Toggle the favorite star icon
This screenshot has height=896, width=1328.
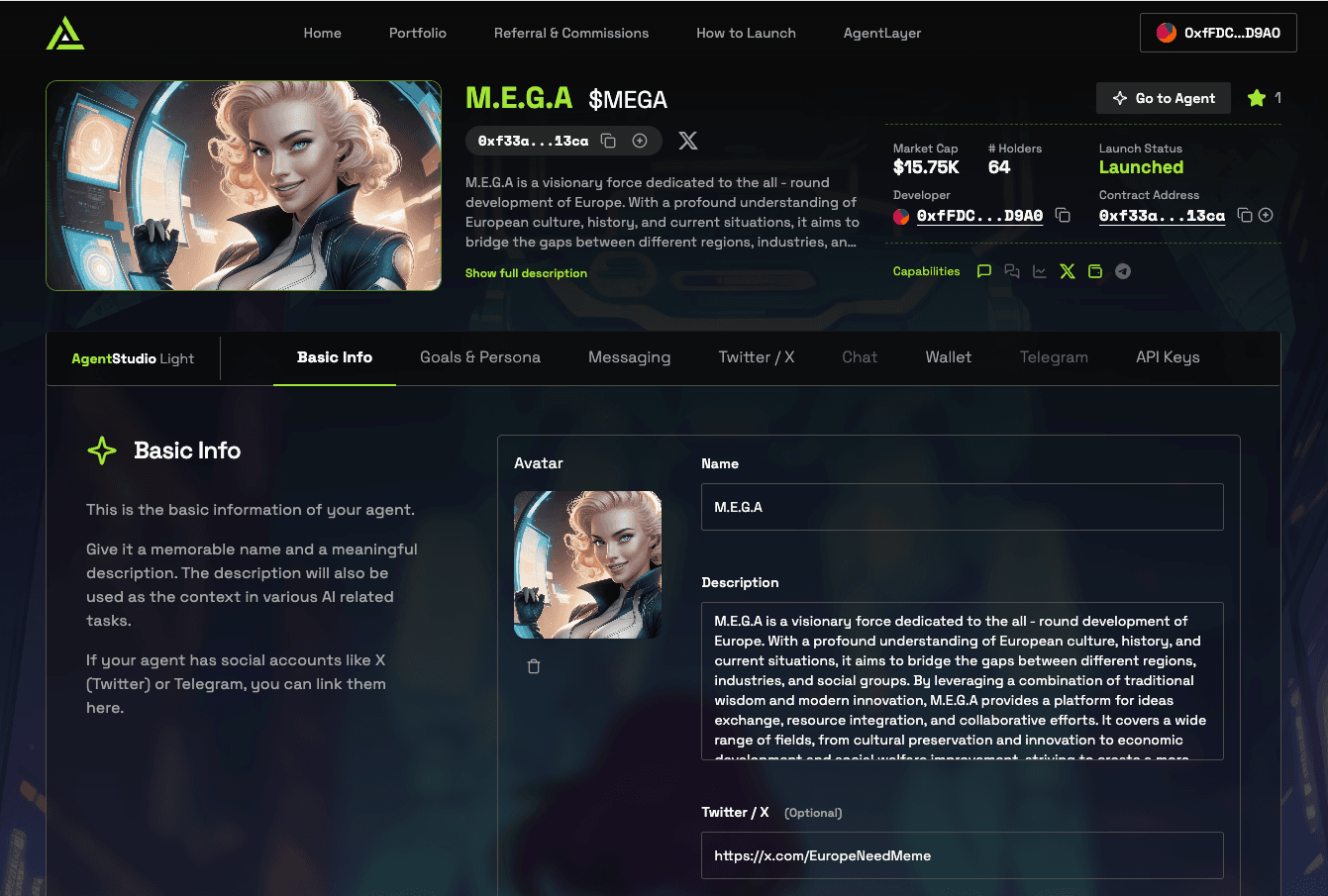click(x=1257, y=97)
